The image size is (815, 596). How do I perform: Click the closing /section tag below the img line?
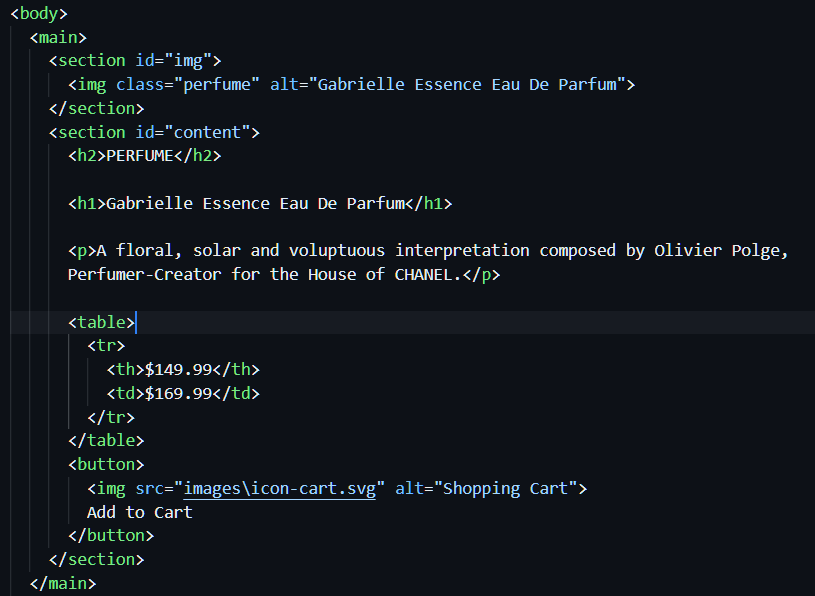coord(97,109)
